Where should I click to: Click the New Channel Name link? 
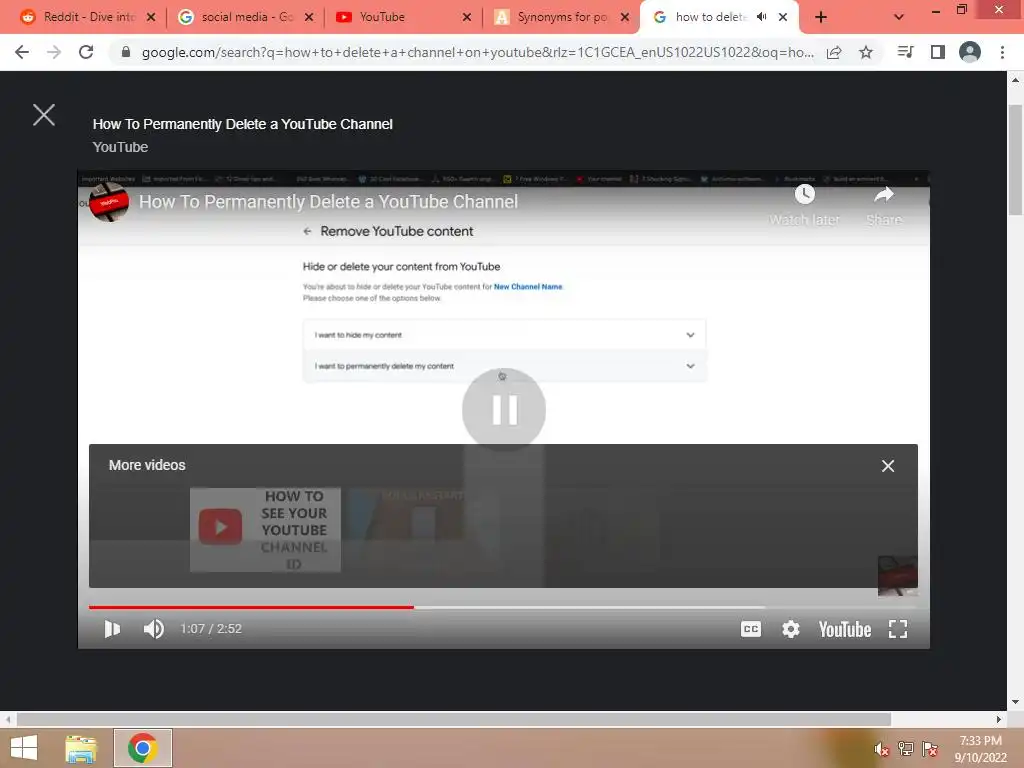[x=528, y=287]
